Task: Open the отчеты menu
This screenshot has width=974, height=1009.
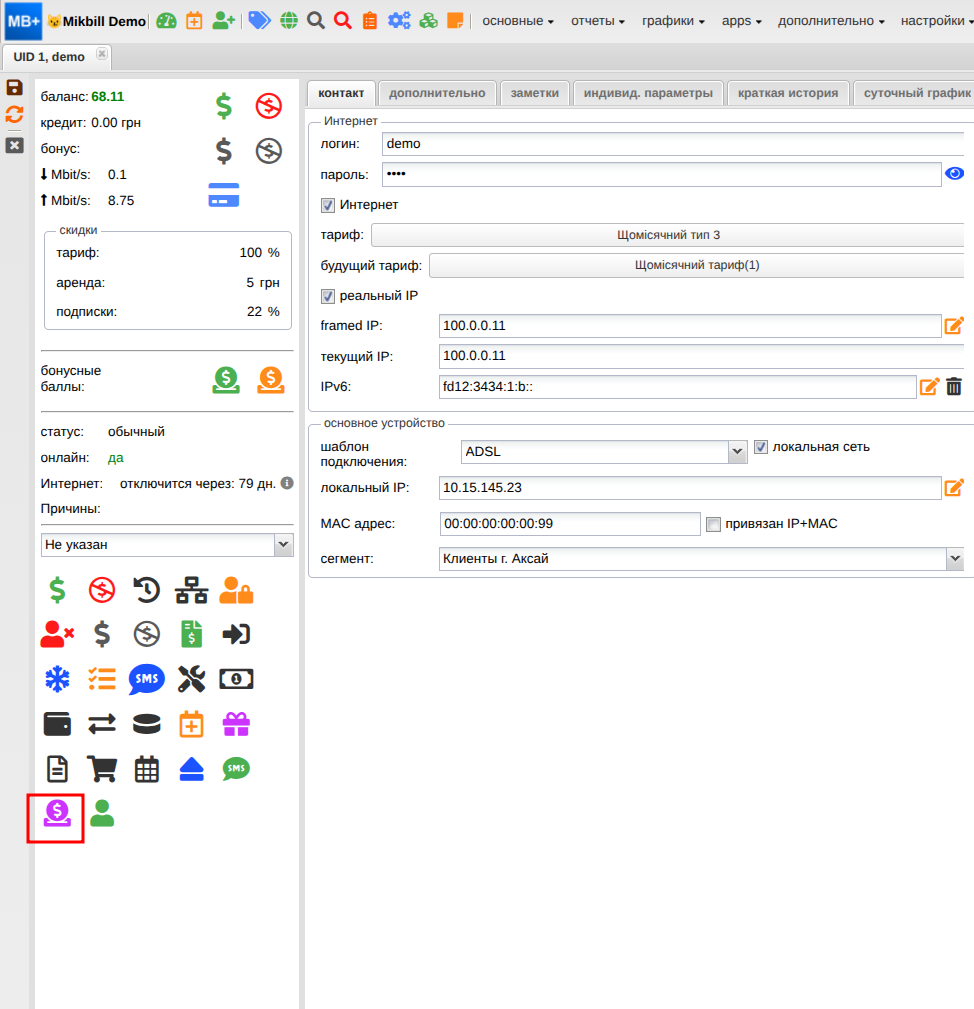Action: 598,21
